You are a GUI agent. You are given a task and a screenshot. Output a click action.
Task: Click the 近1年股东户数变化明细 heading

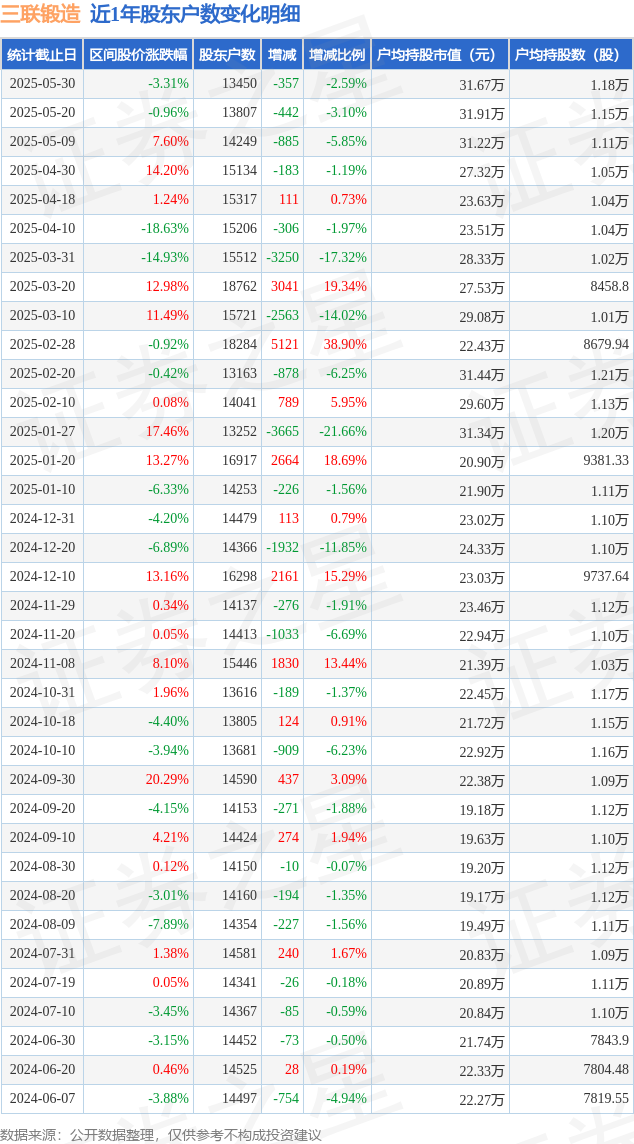click(196, 15)
